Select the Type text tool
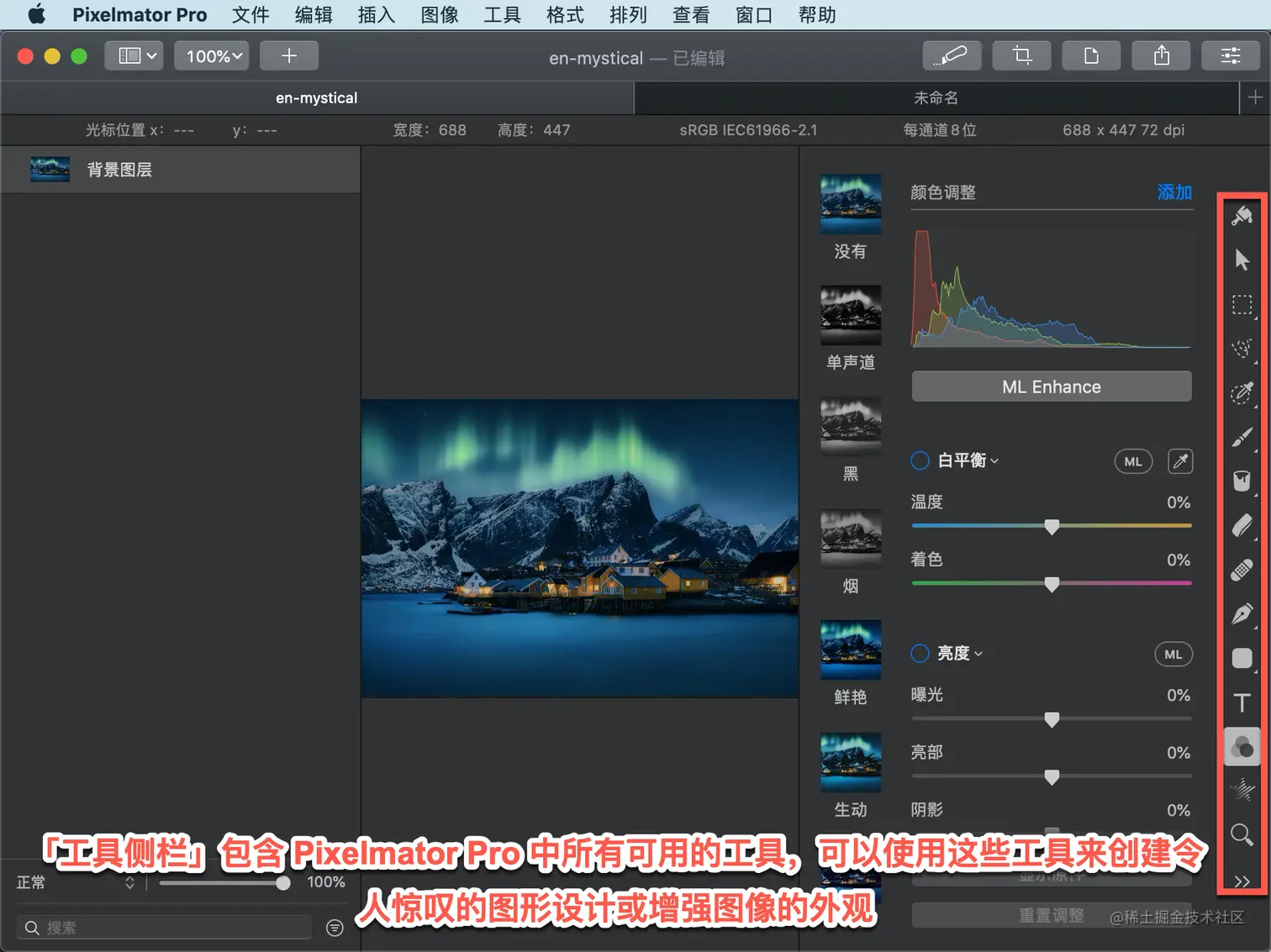 coord(1242,702)
